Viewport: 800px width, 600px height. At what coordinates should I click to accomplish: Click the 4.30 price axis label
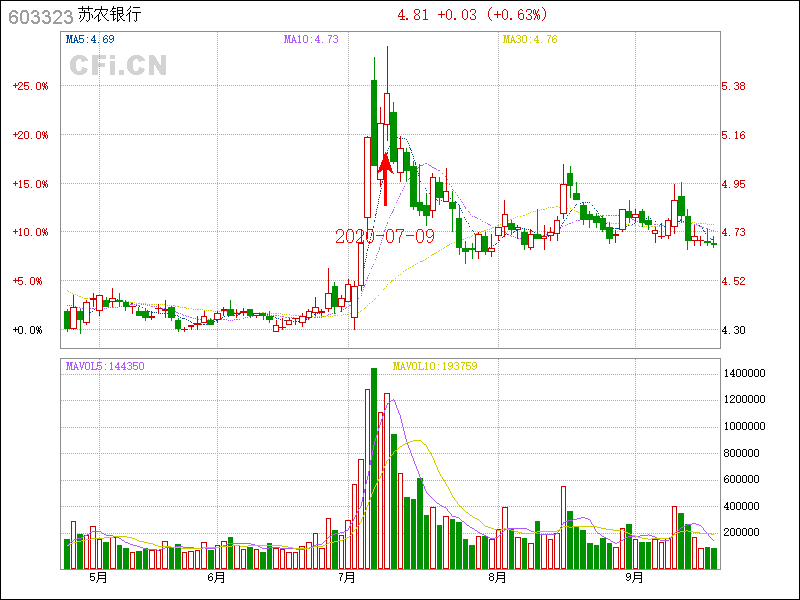(734, 330)
